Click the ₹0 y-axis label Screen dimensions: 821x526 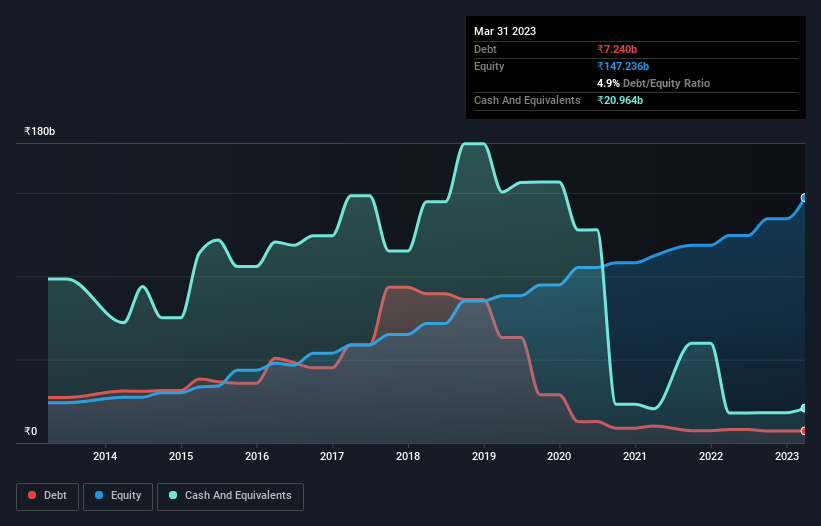30,431
